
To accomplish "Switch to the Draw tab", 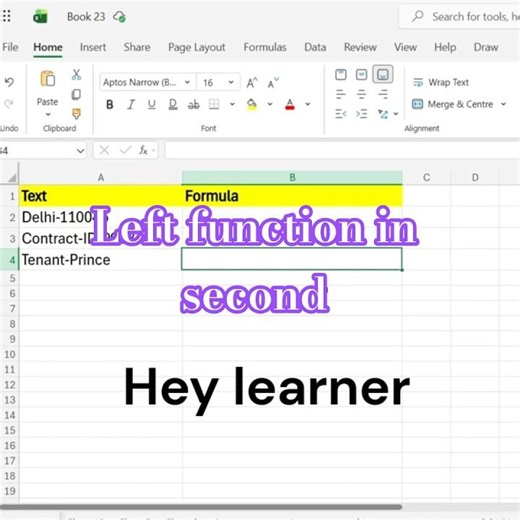I will click(486, 47).
